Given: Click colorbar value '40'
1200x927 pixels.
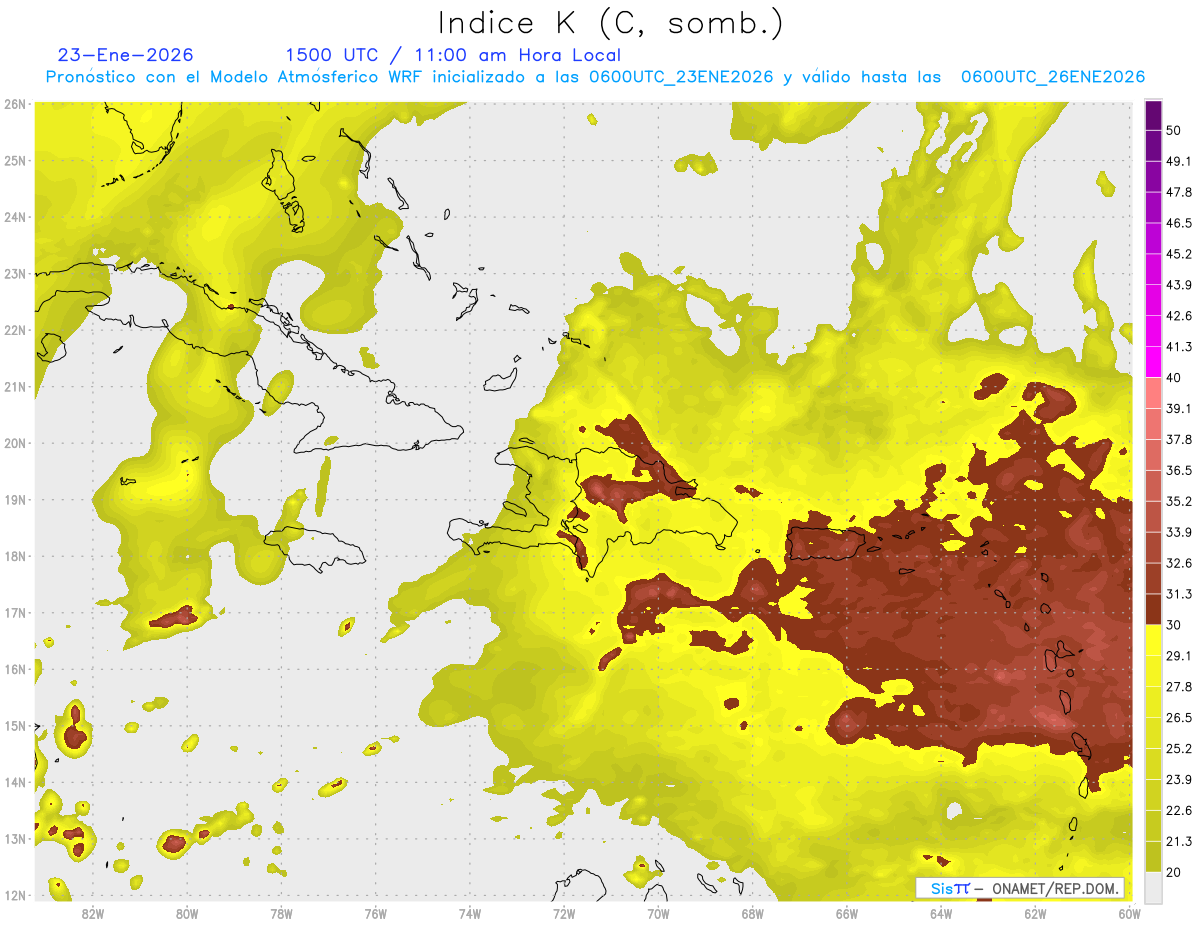Looking at the screenshot, I should click(x=1174, y=377).
